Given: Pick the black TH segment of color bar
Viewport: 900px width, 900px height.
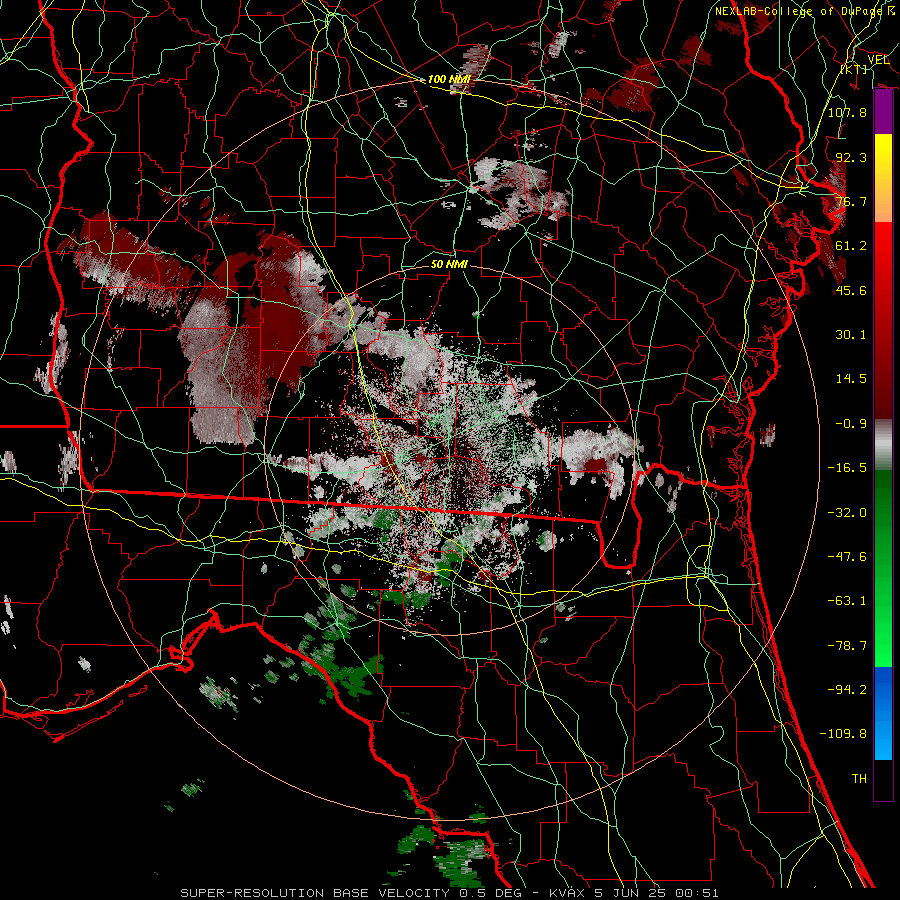Looking at the screenshot, I should pos(883,779).
